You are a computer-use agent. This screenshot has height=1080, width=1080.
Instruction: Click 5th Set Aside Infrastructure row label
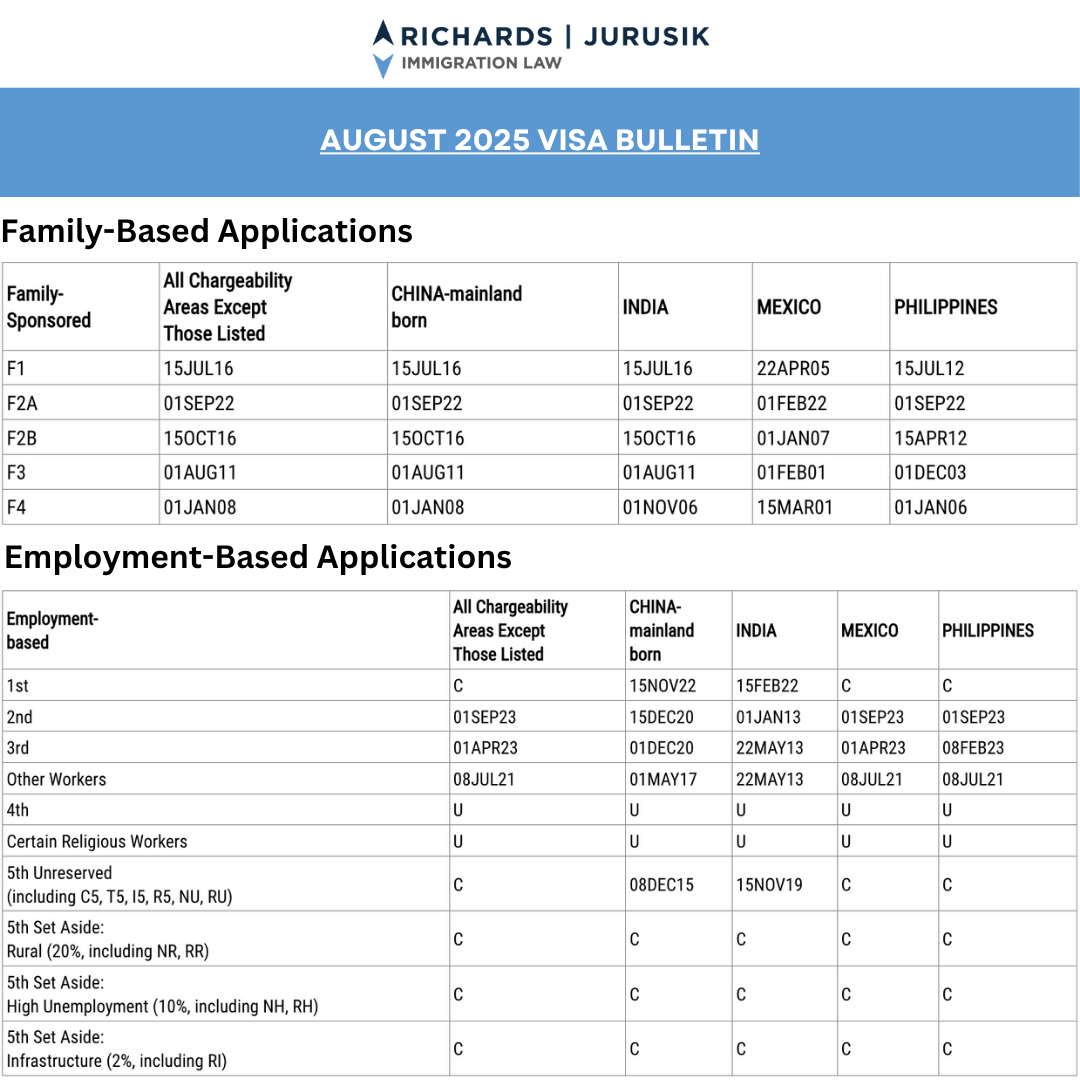click(116, 1049)
